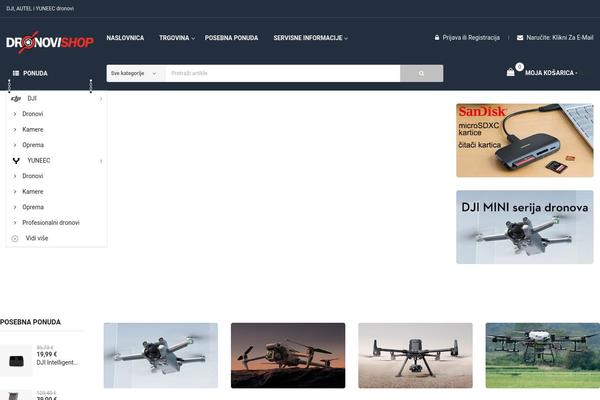Screen dimensions: 600x400
Task: Click the DronoviShop logo
Action: click(x=50, y=42)
